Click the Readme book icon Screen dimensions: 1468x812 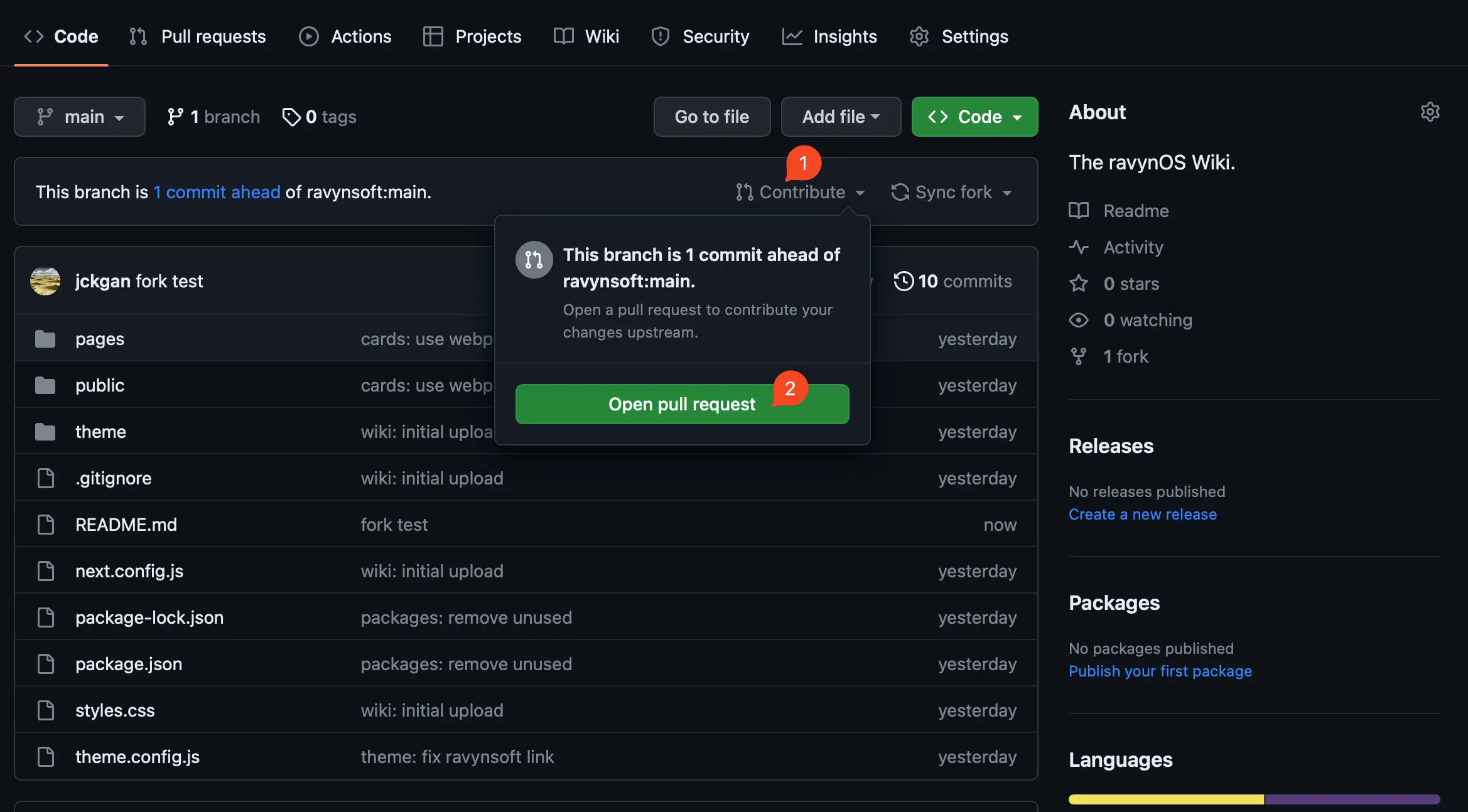(x=1079, y=211)
